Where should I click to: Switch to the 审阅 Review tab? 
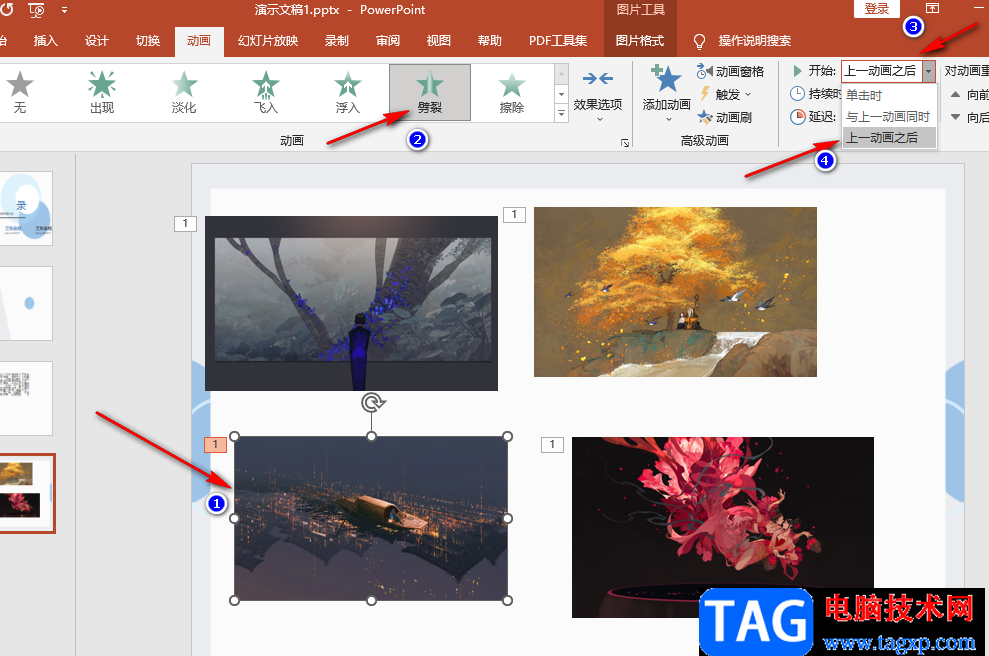coord(388,41)
